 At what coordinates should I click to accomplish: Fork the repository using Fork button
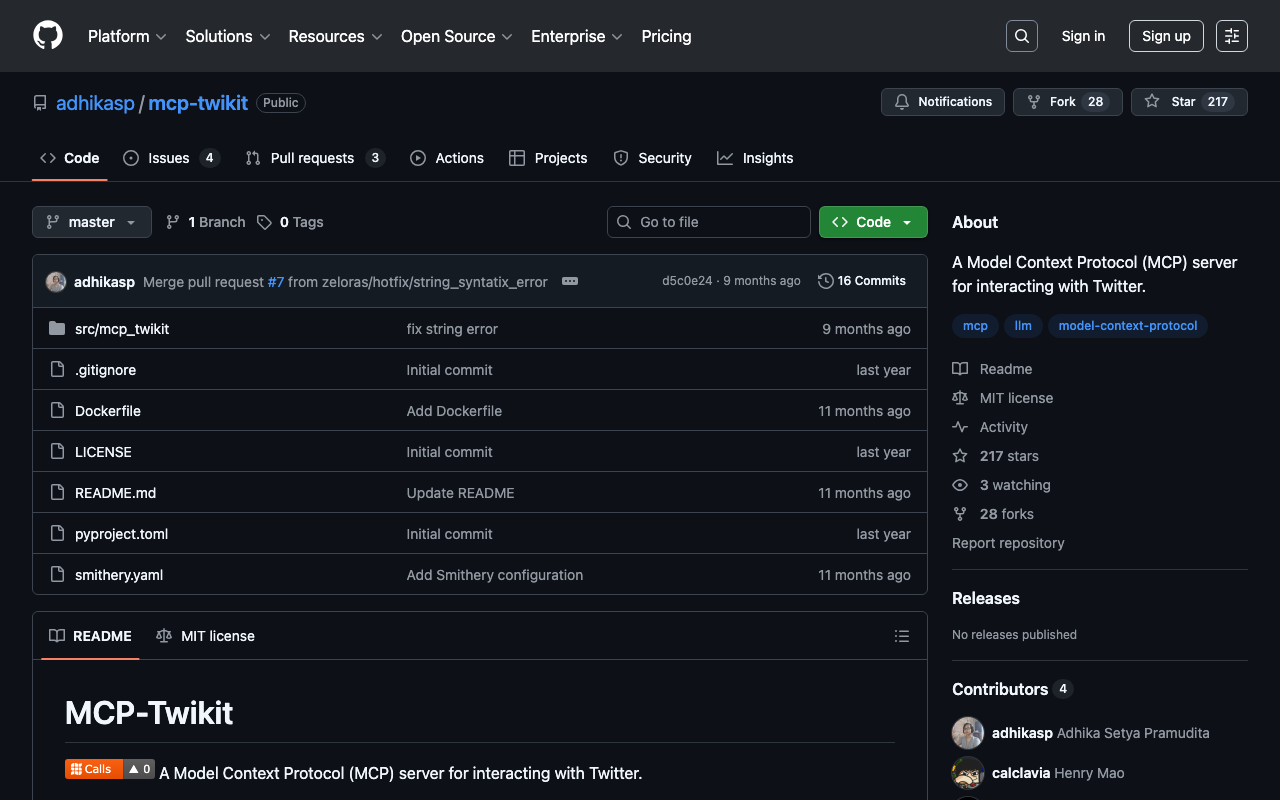coord(1066,102)
